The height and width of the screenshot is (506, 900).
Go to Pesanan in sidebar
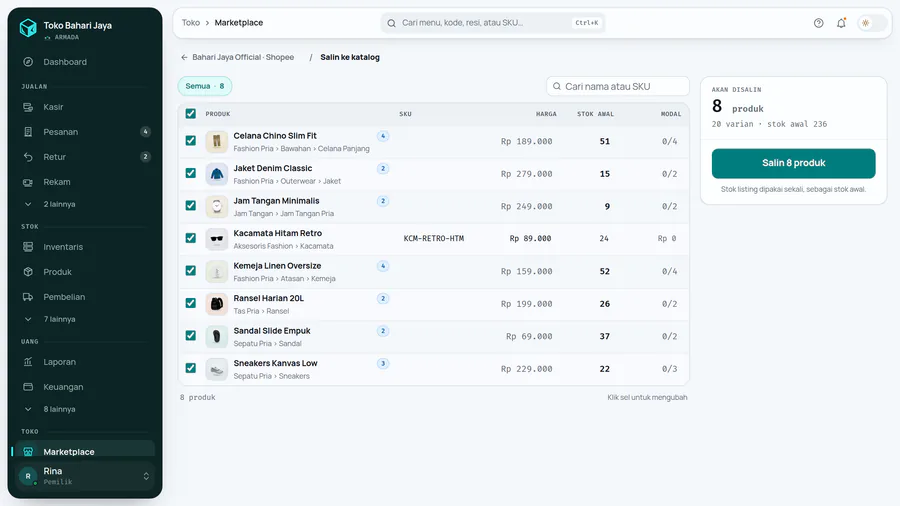coord(85,132)
